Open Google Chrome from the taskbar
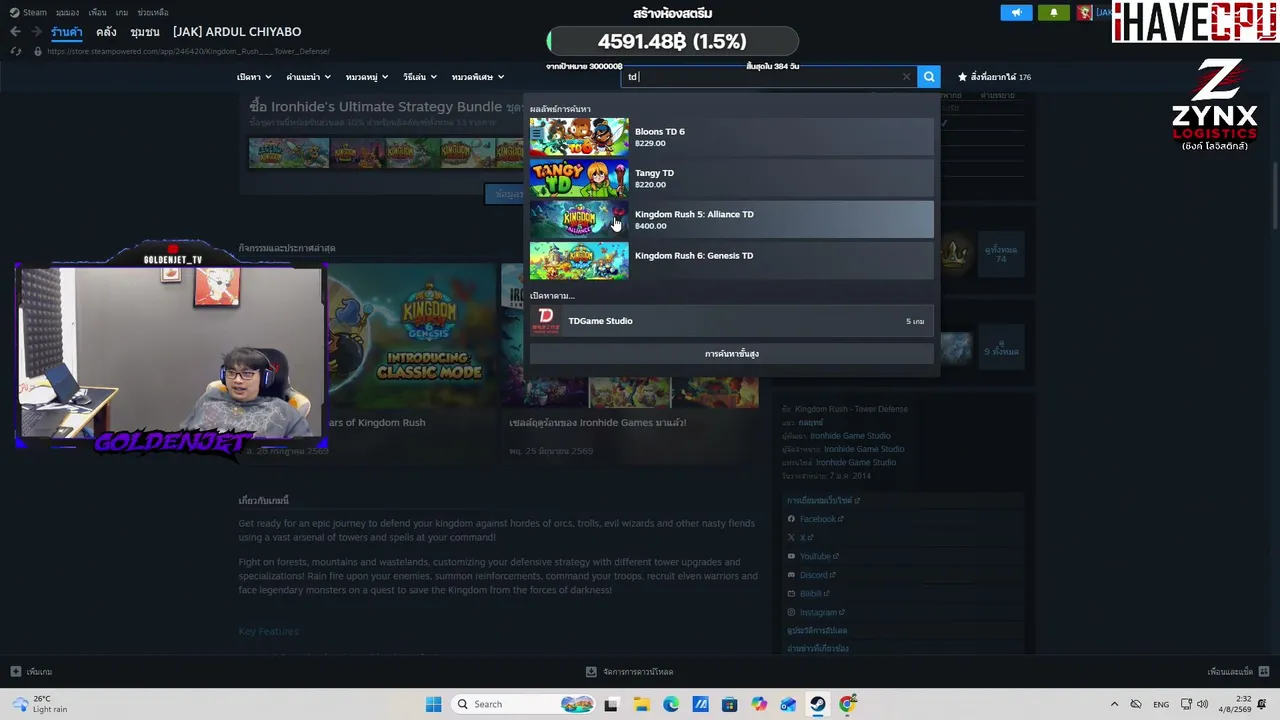 [x=847, y=704]
